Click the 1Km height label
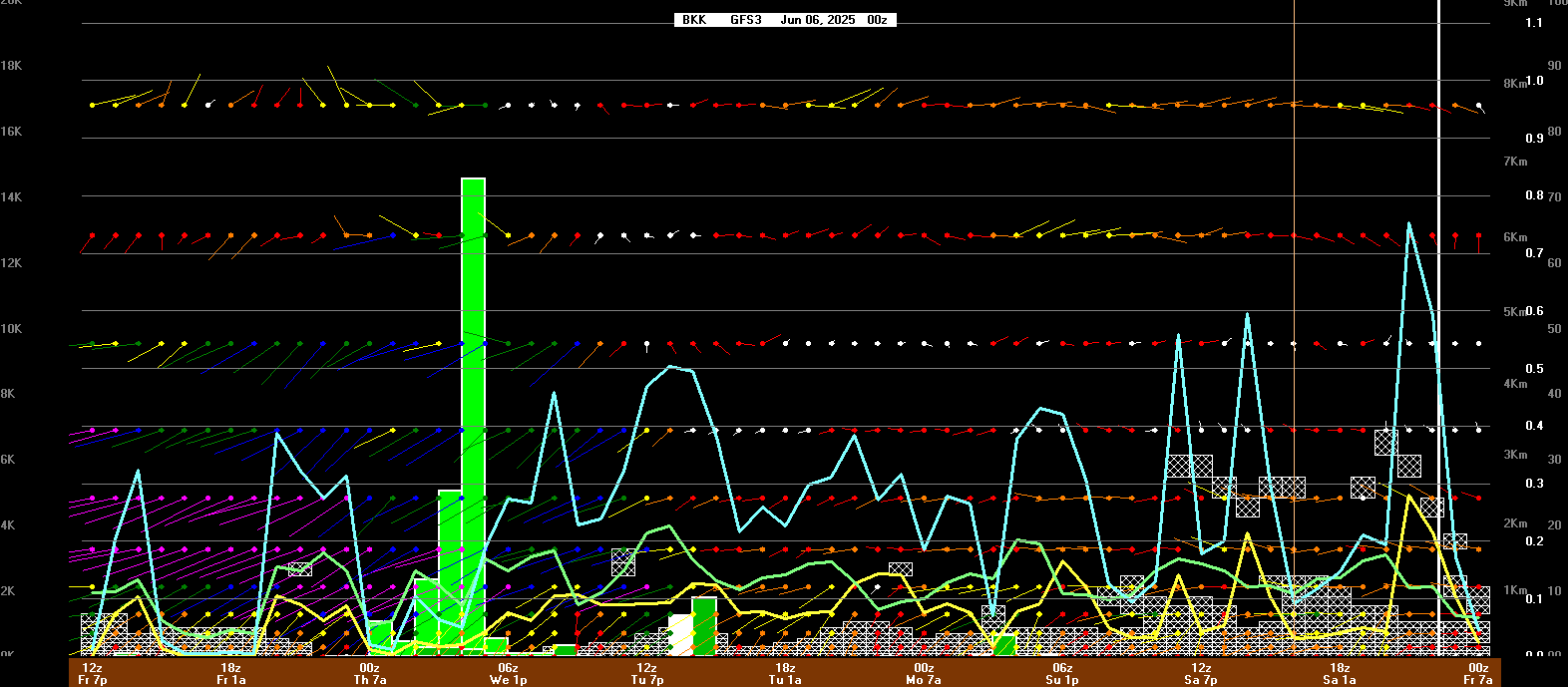The width and height of the screenshot is (1568, 687). point(1515,590)
